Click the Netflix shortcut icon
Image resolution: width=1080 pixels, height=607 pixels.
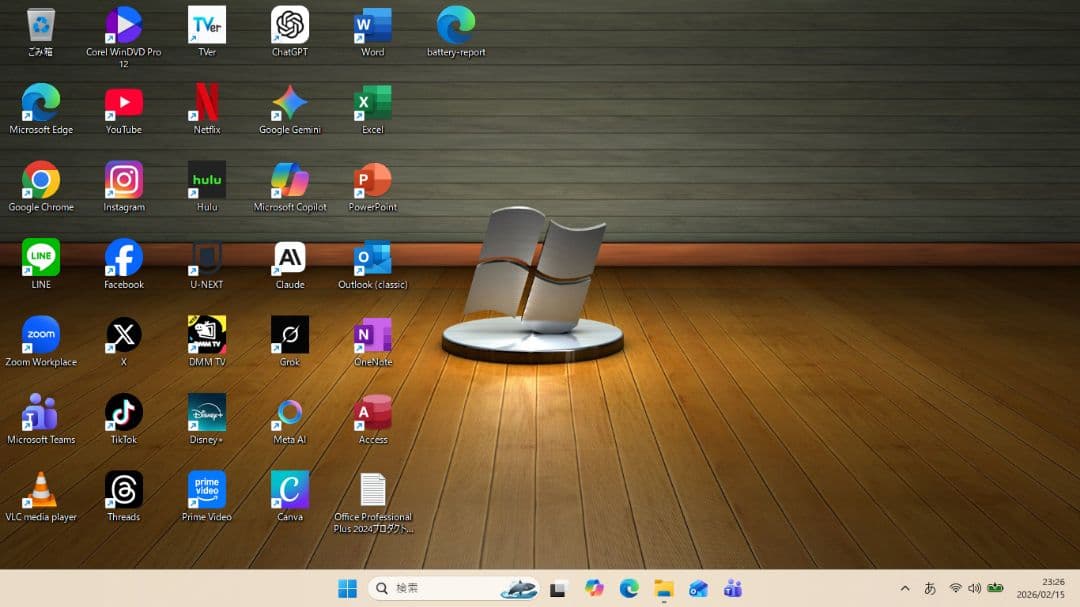(x=207, y=103)
